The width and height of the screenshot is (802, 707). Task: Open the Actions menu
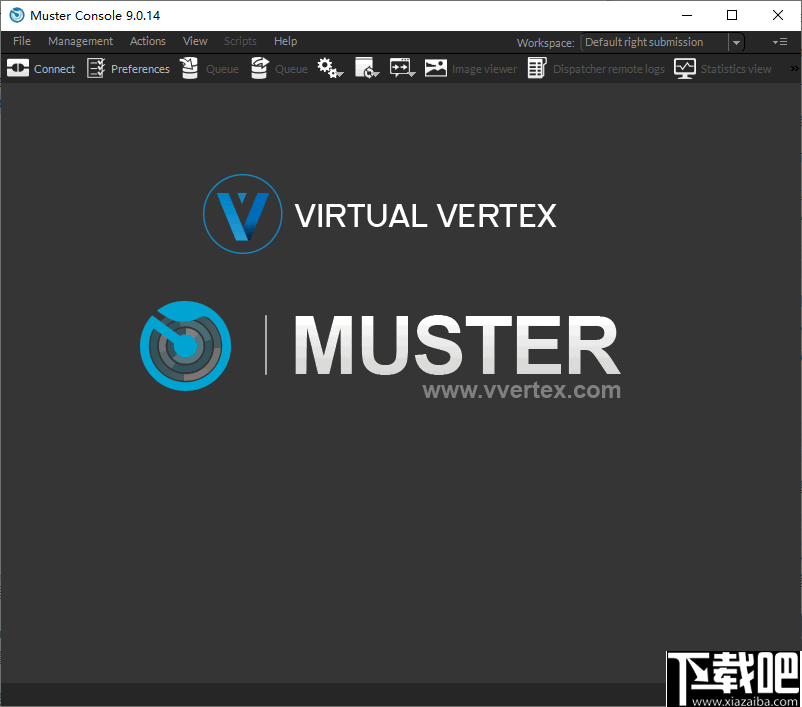[147, 41]
